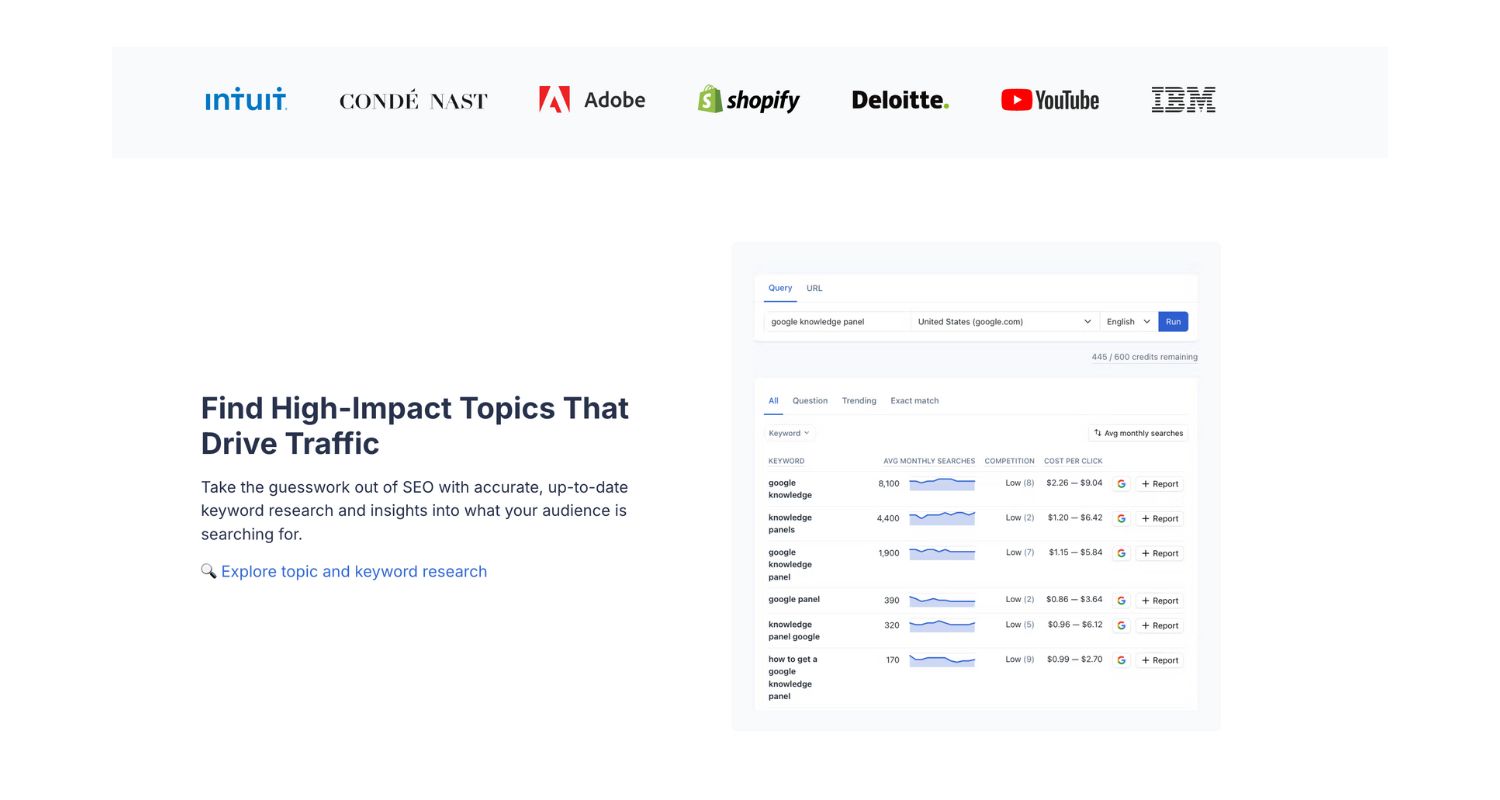Click Google icon in 'google panel' row
This screenshot has width=1500, height=800.
(1121, 601)
